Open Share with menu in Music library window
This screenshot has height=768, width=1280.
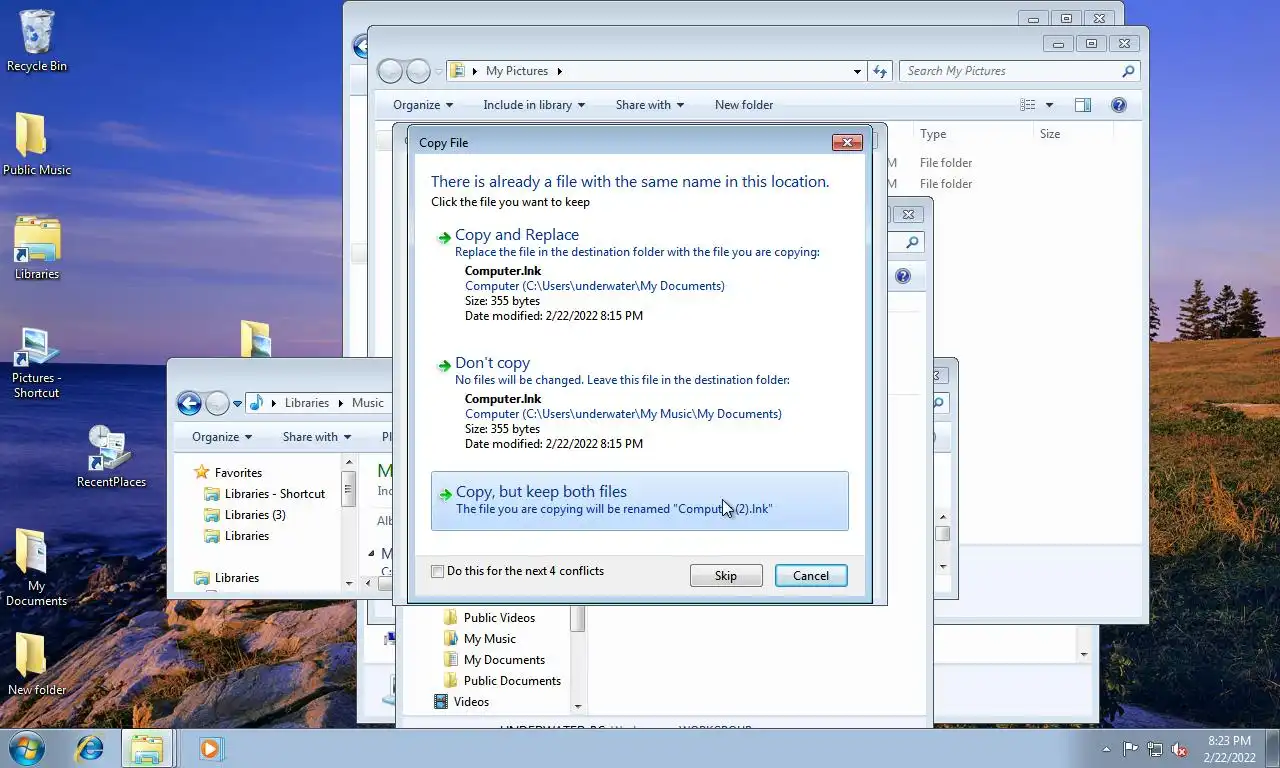click(x=317, y=437)
